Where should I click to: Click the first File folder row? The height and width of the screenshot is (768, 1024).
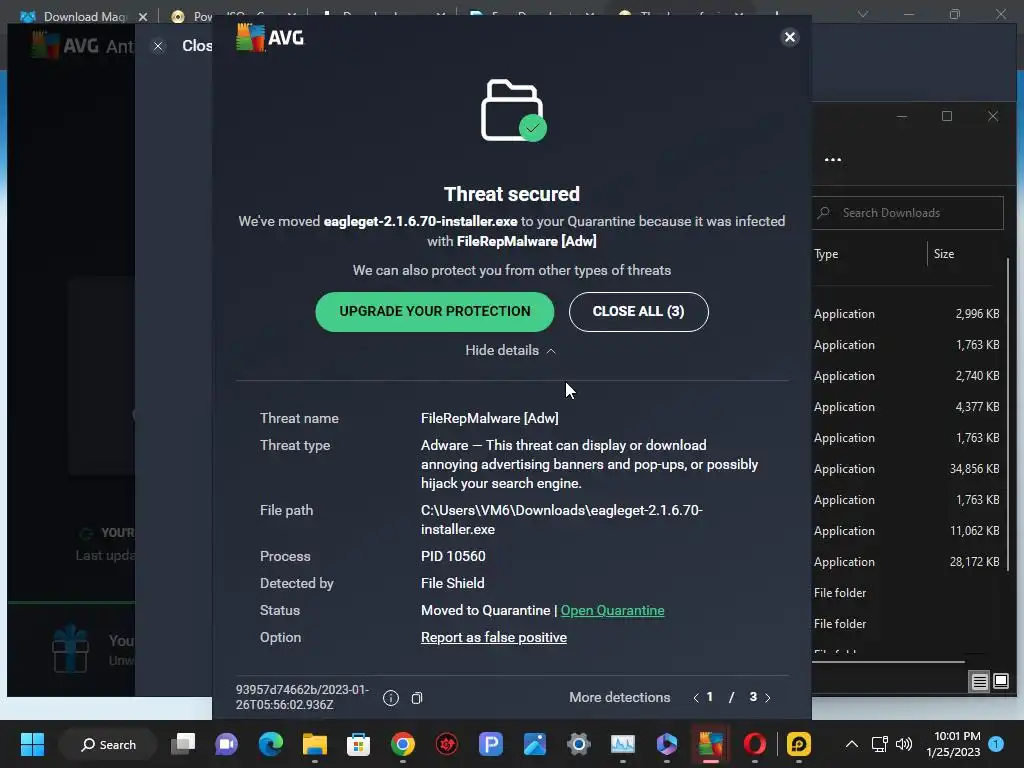906,593
